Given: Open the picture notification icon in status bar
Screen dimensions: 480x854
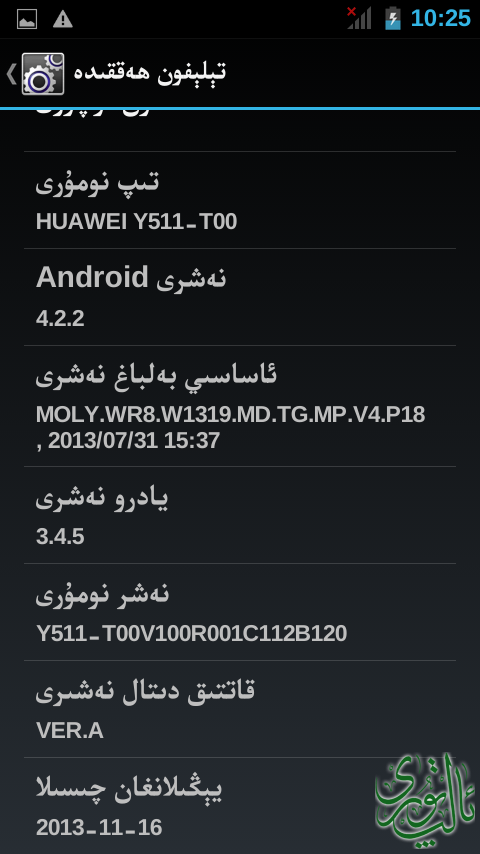Looking at the screenshot, I should tap(27, 20).
